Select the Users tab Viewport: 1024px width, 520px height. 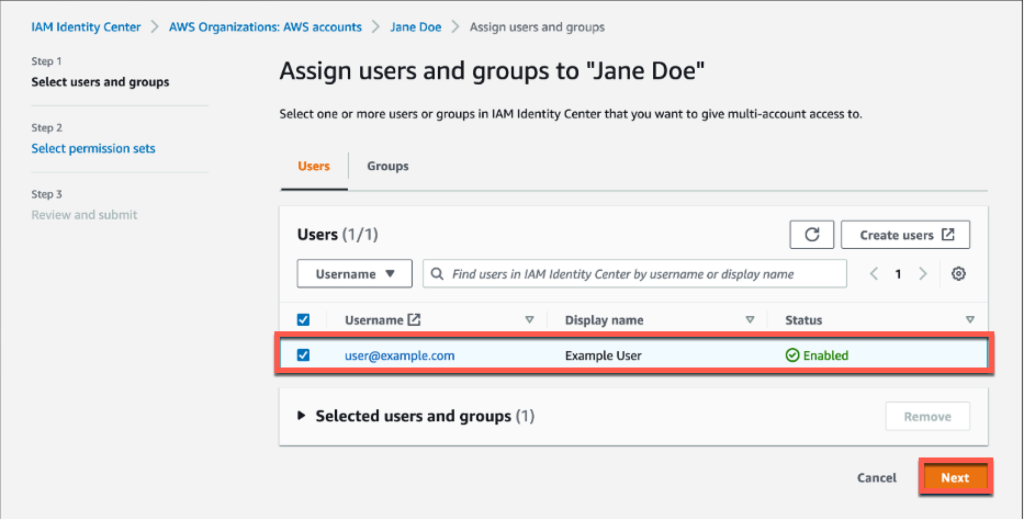click(x=314, y=166)
